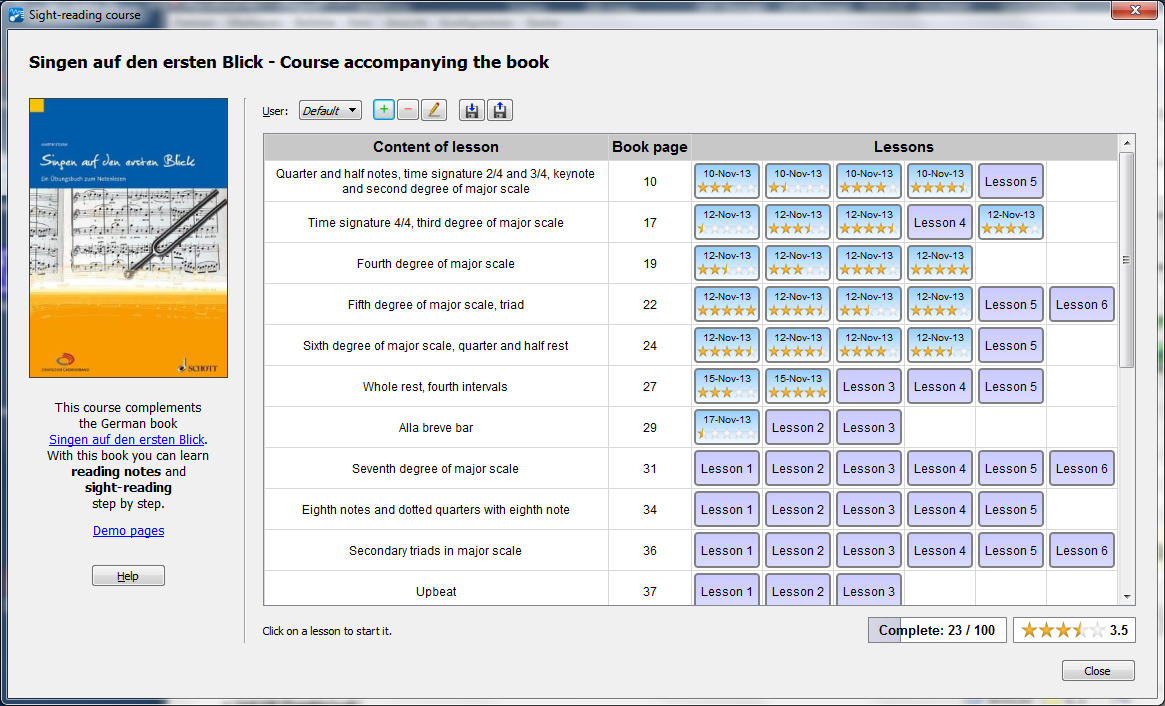The width and height of the screenshot is (1165, 706).
Task: Click book page number 24
Action: click(650, 346)
